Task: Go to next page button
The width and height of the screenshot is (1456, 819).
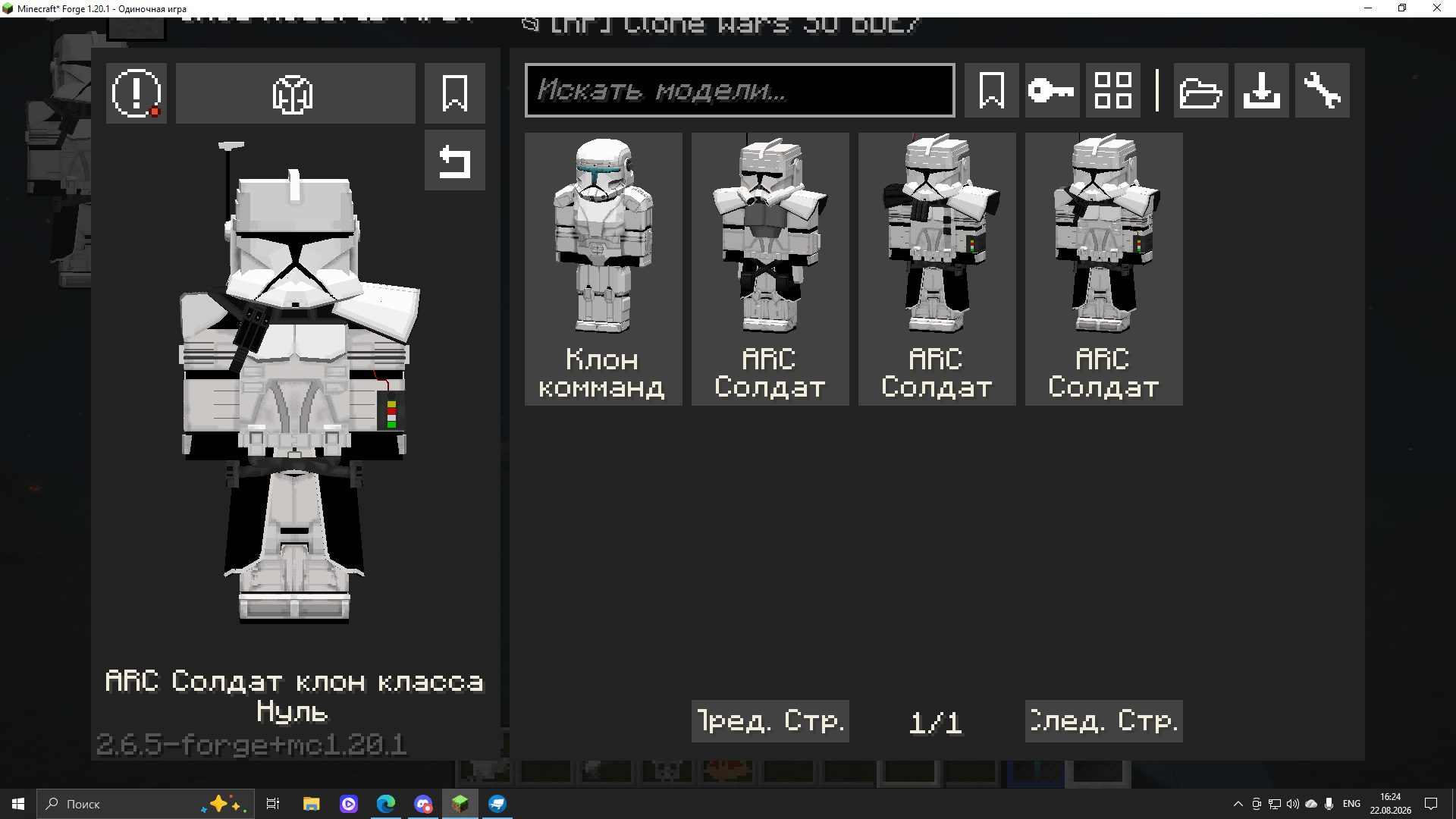Action: coord(1104,721)
